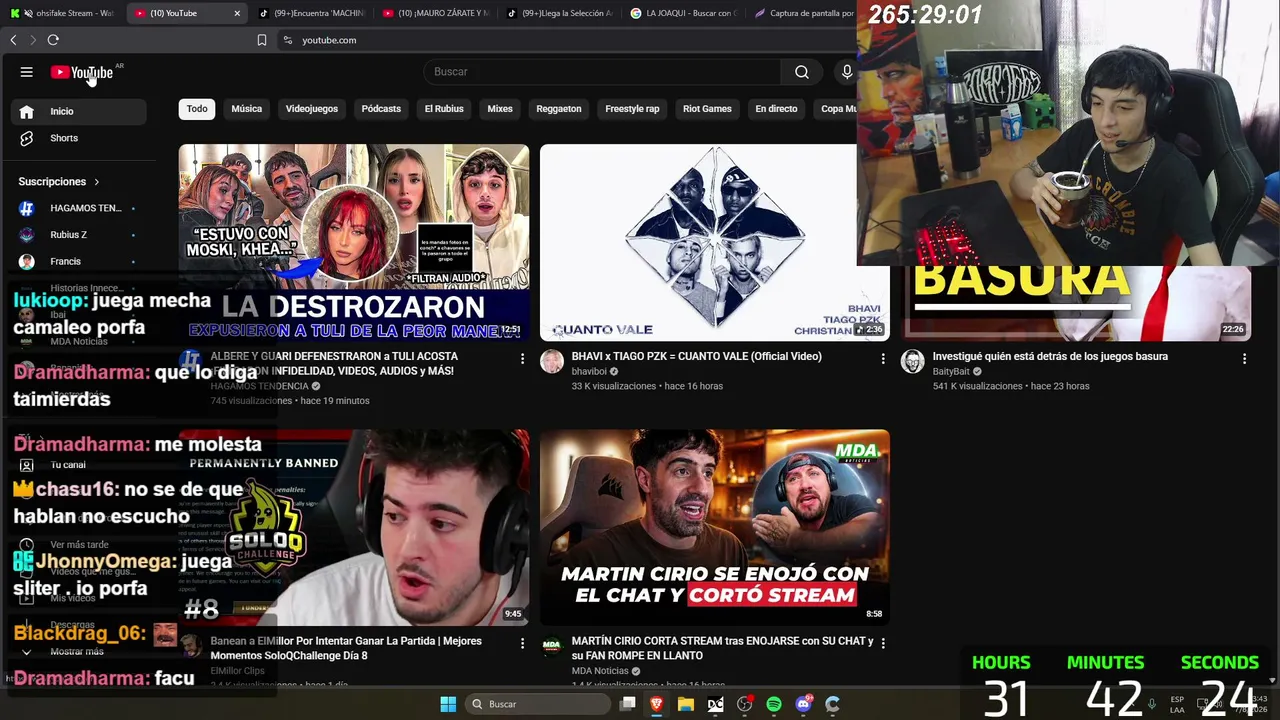Open Francis subscription in sidebar
The image size is (1280, 720).
click(x=79, y=262)
